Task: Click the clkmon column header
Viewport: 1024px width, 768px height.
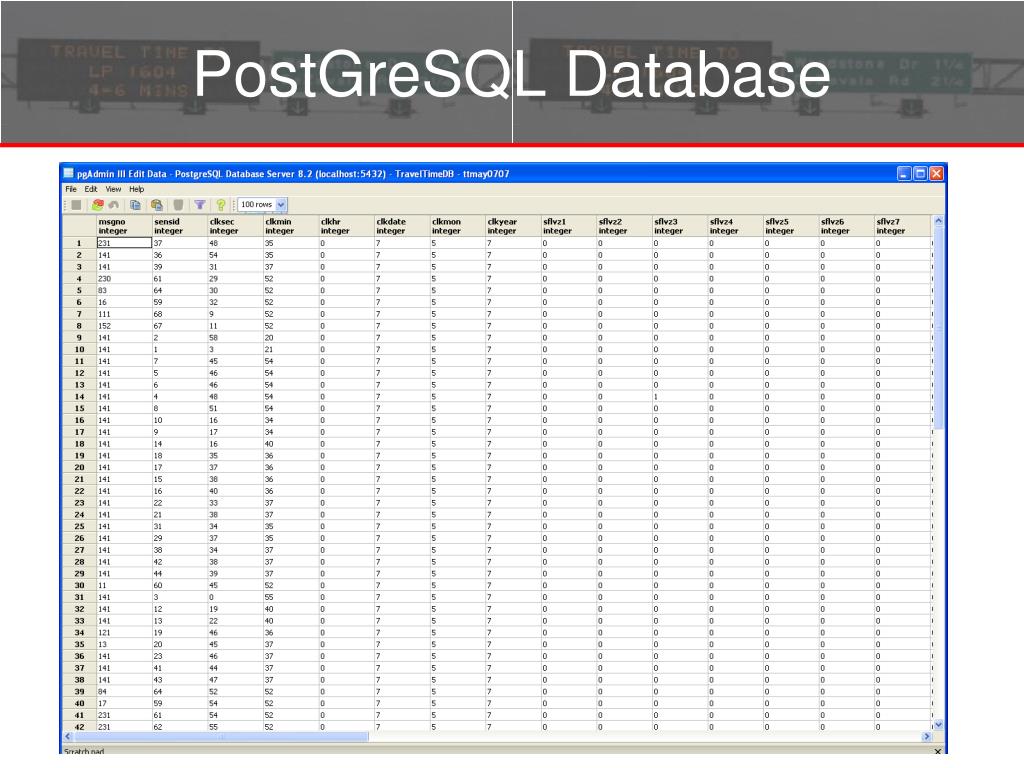Action: coord(457,226)
